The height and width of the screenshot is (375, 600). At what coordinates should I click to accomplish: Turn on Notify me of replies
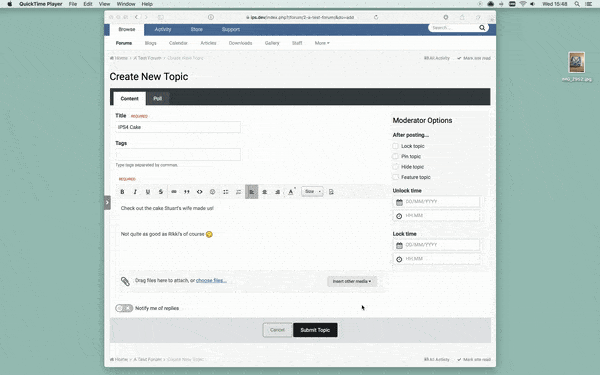click(124, 308)
